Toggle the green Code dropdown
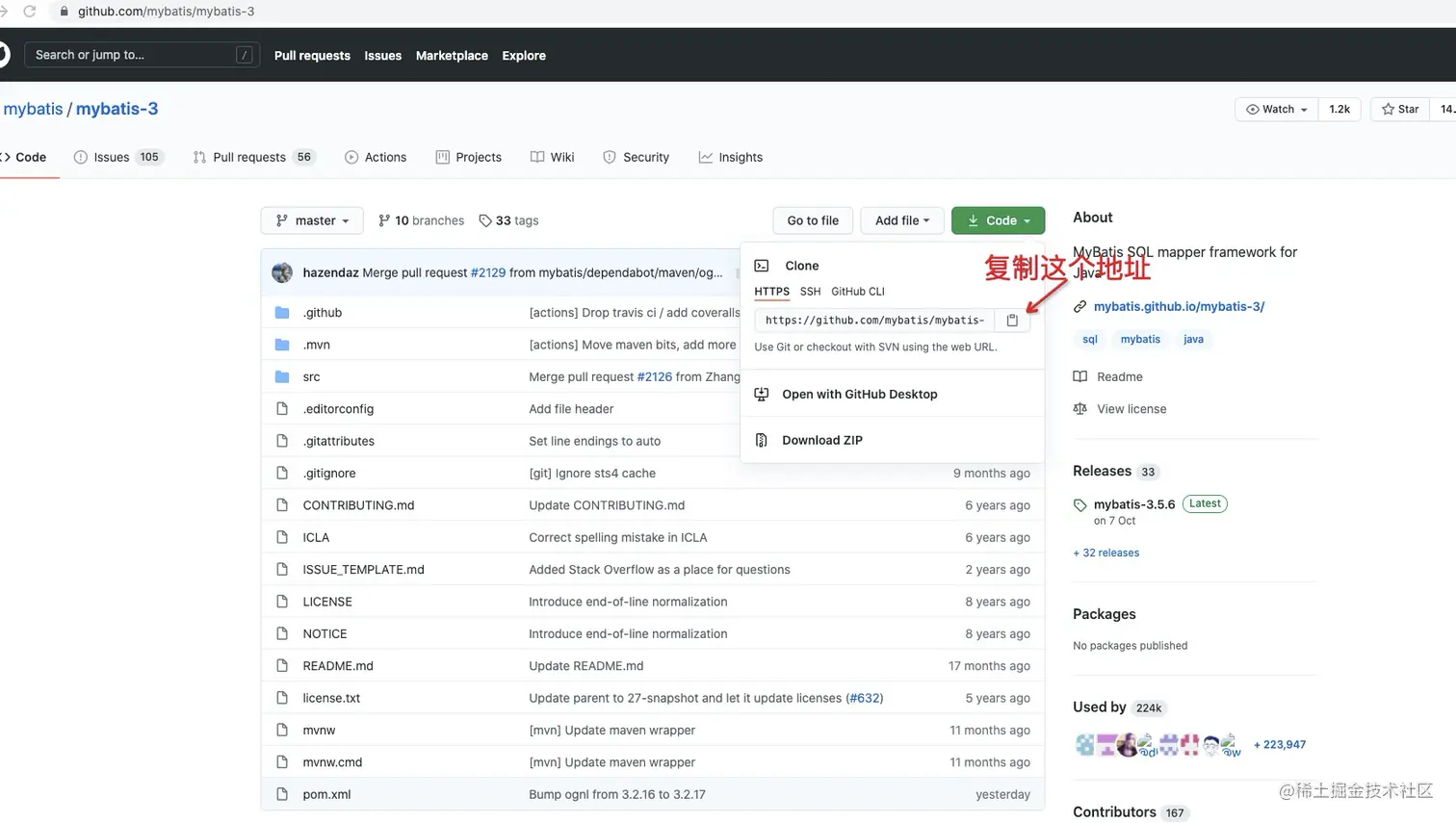The height and width of the screenshot is (823, 1456). coord(999,220)
